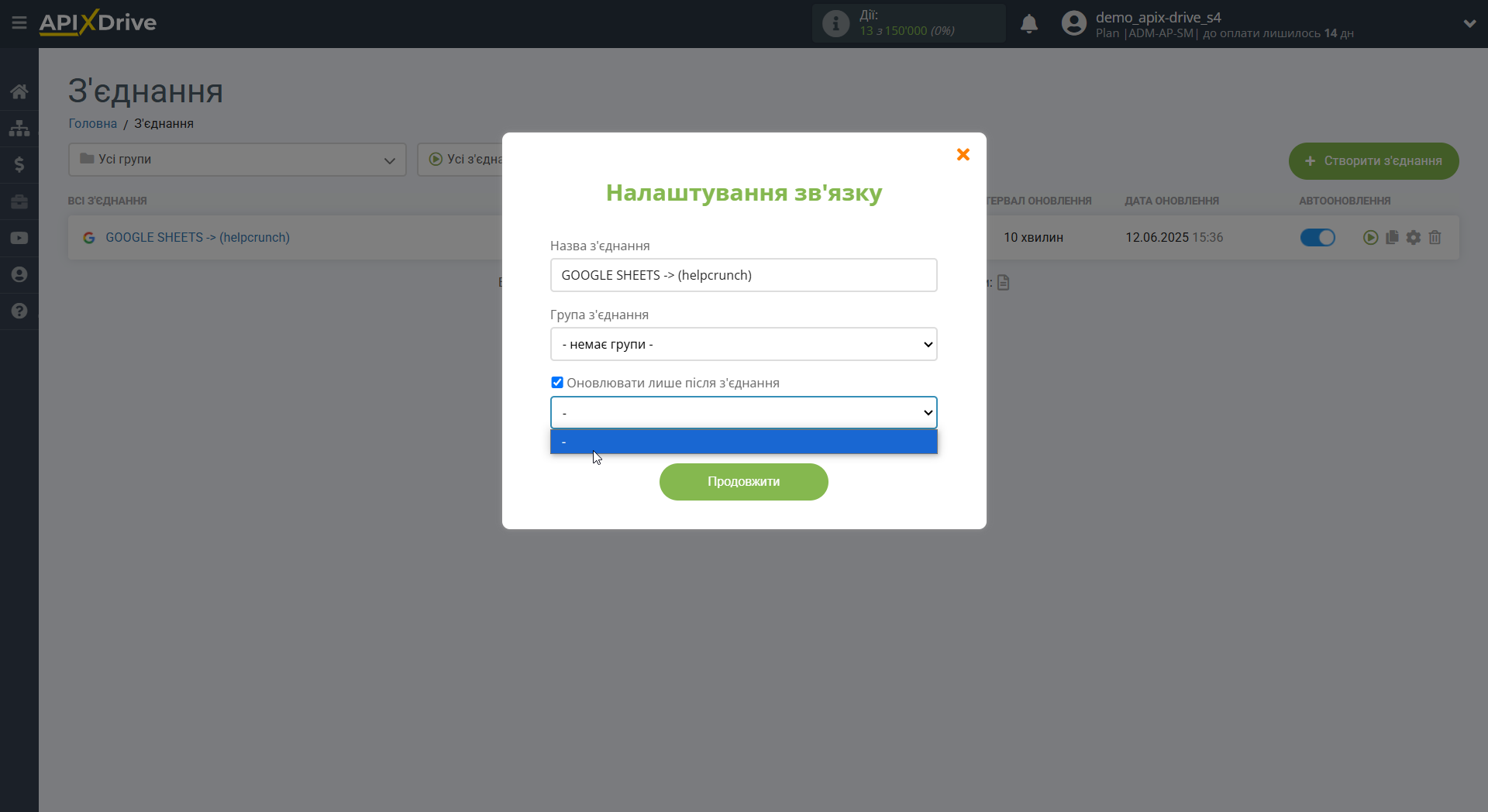This screenshot has height=812, width=1488.
Task: Click the Дії usage counter
Action: (x=909, y=23)
